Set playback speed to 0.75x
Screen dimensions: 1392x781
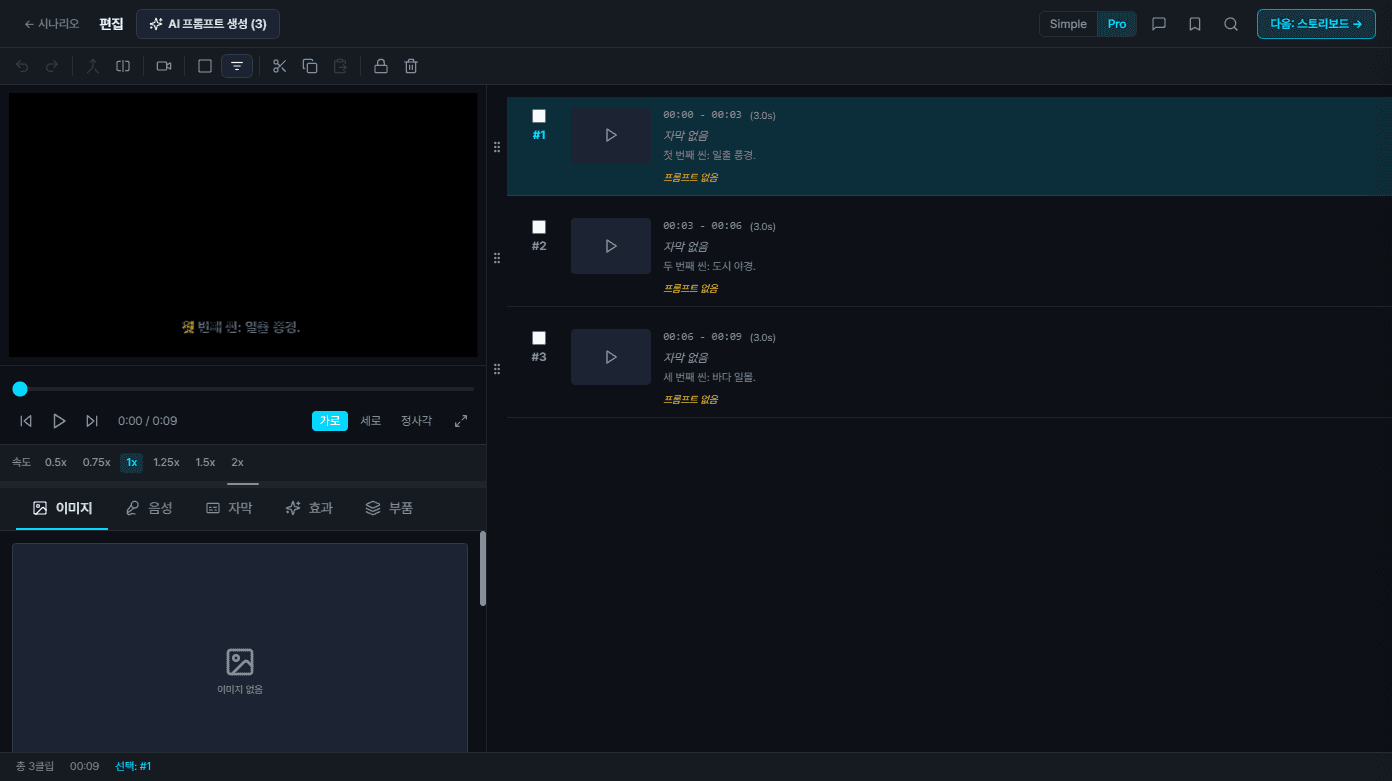tap(97, 462)
